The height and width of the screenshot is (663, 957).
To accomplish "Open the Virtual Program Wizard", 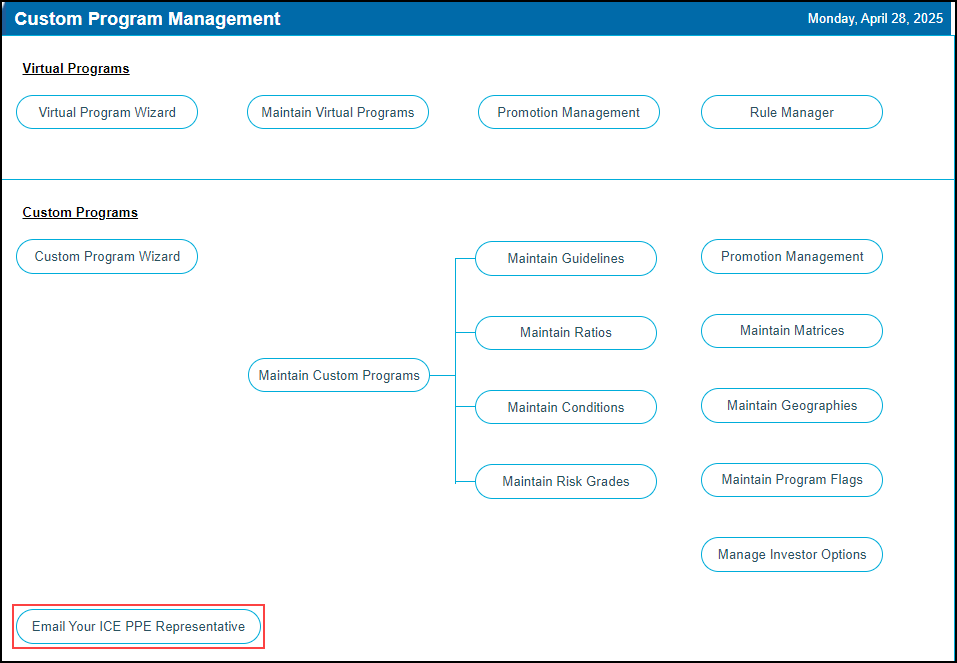I will pos(107,112).
